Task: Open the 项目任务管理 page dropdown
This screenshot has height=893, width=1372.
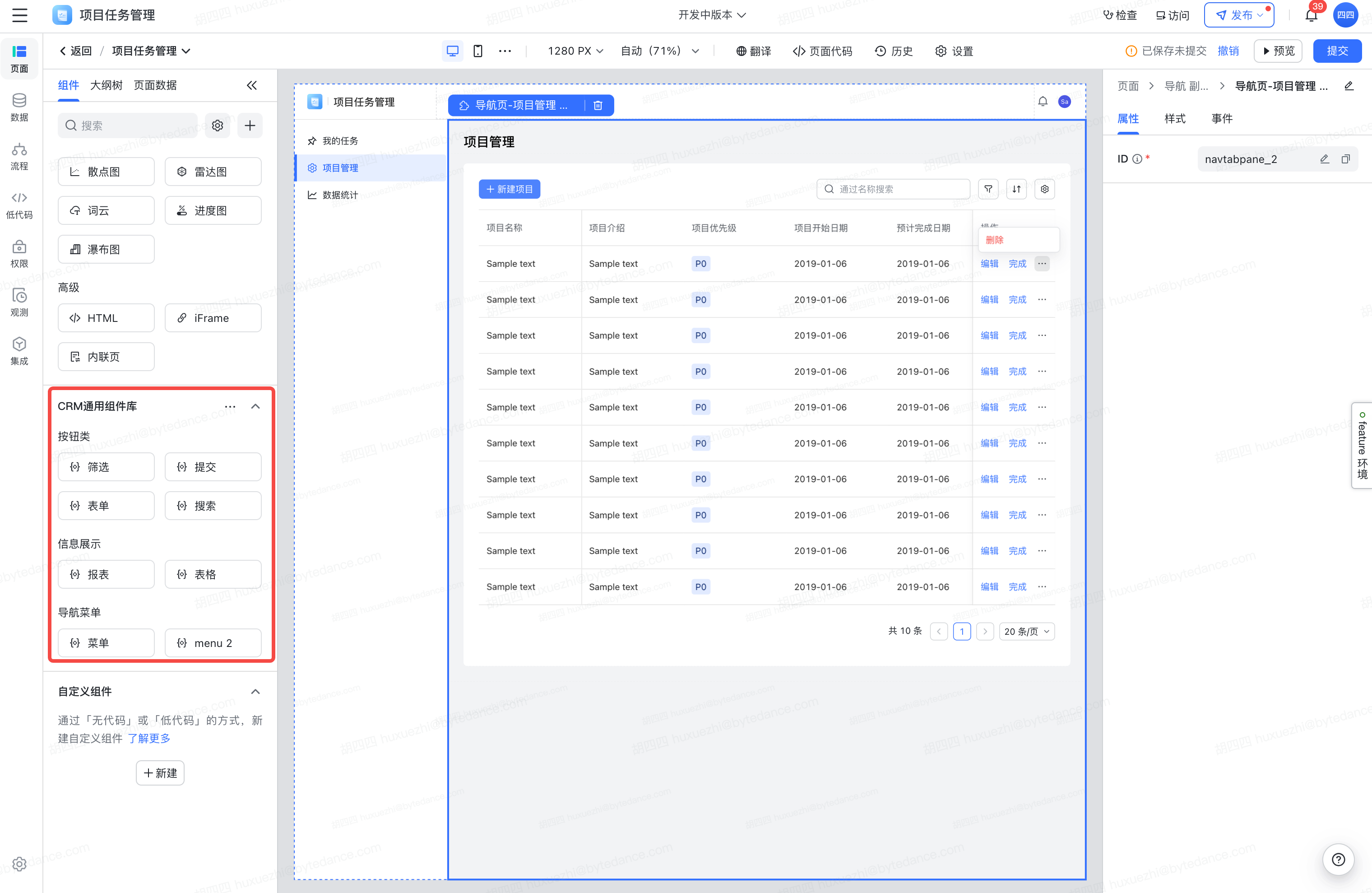Action: coord(151,51)
